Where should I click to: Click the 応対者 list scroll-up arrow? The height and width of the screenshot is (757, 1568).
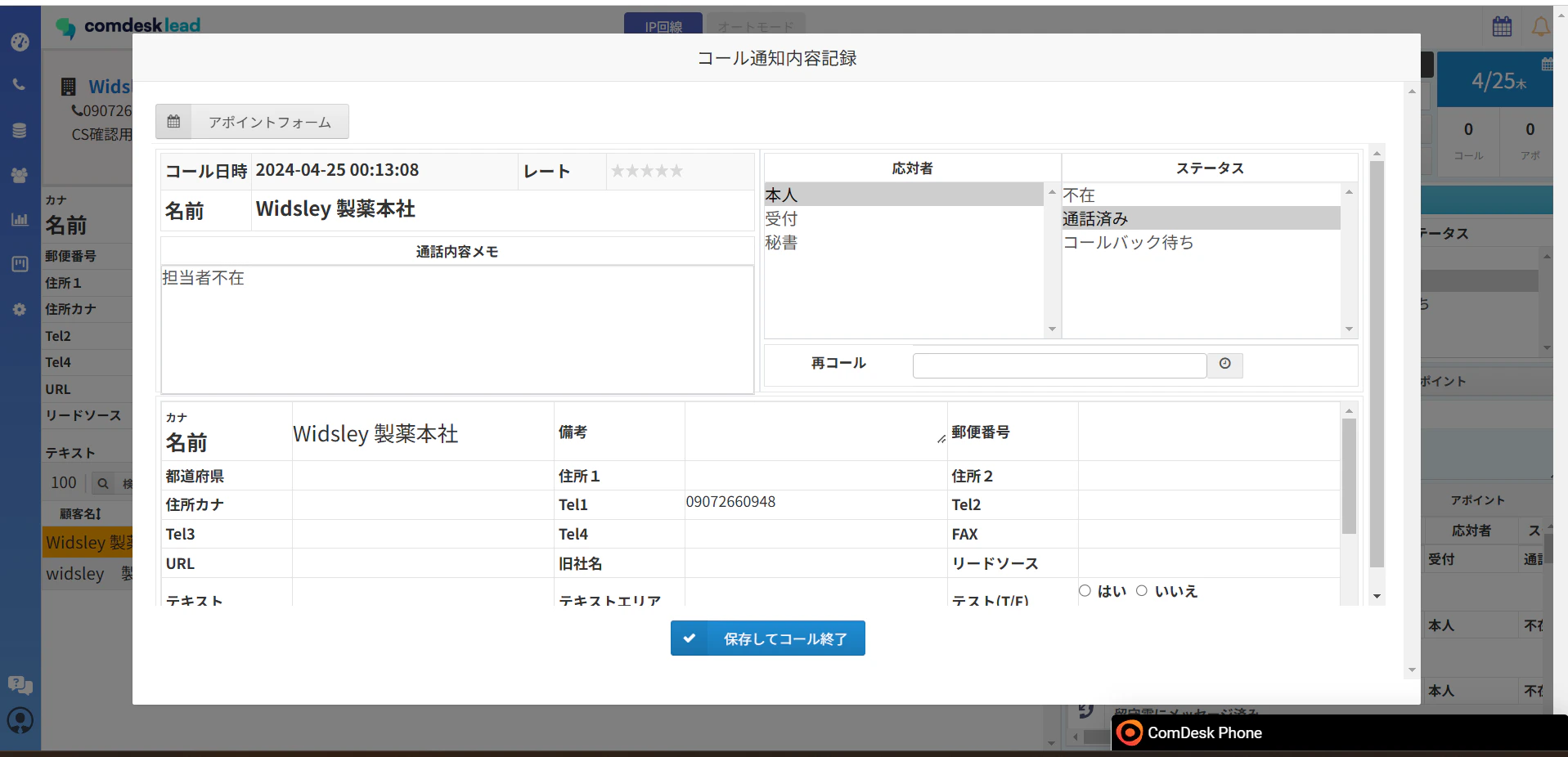[x=1052, y=192]
